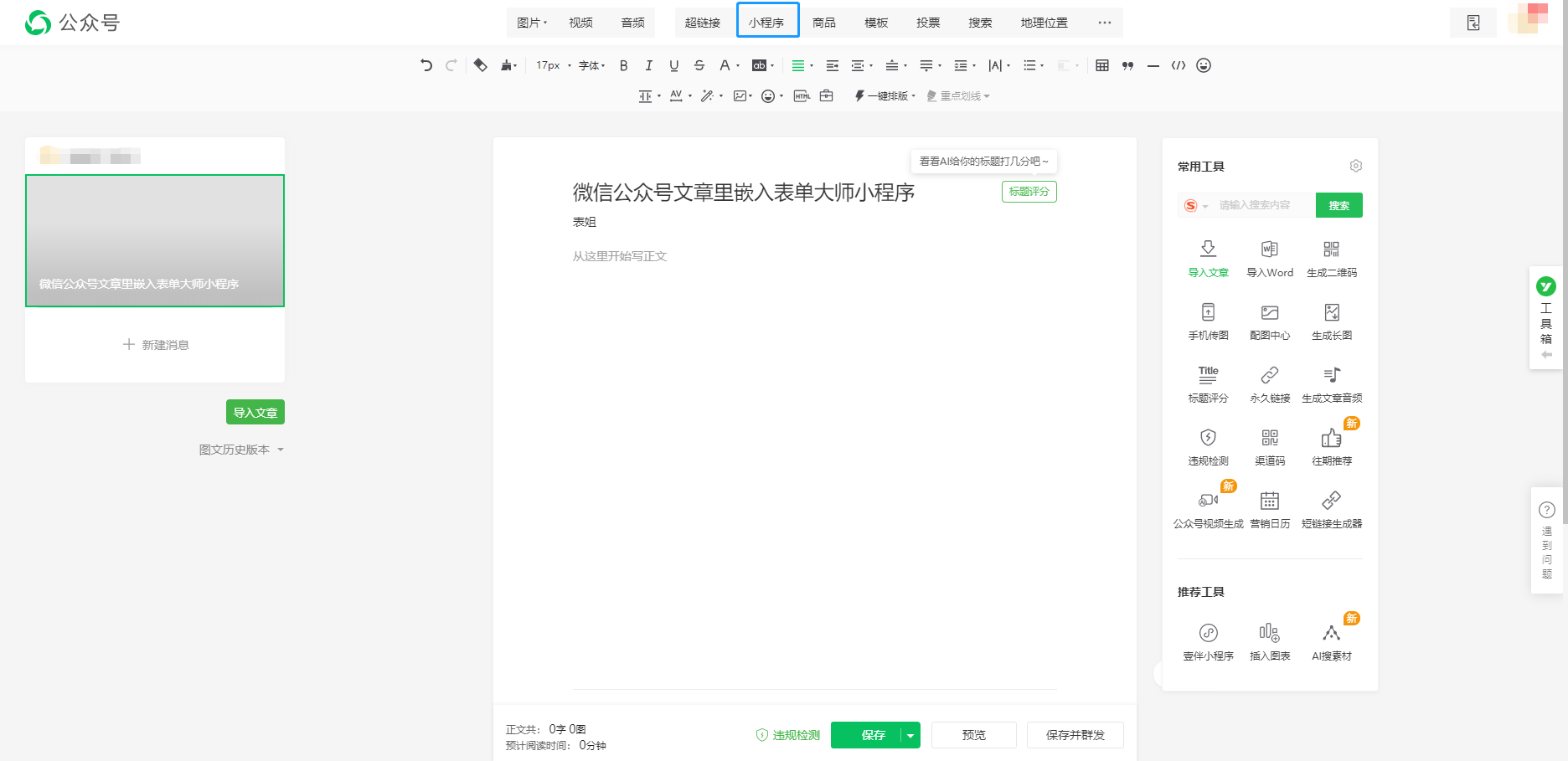1568x761 pixels.
Task: Select 小程序 in the insert menu
Action: pos(767,23)
